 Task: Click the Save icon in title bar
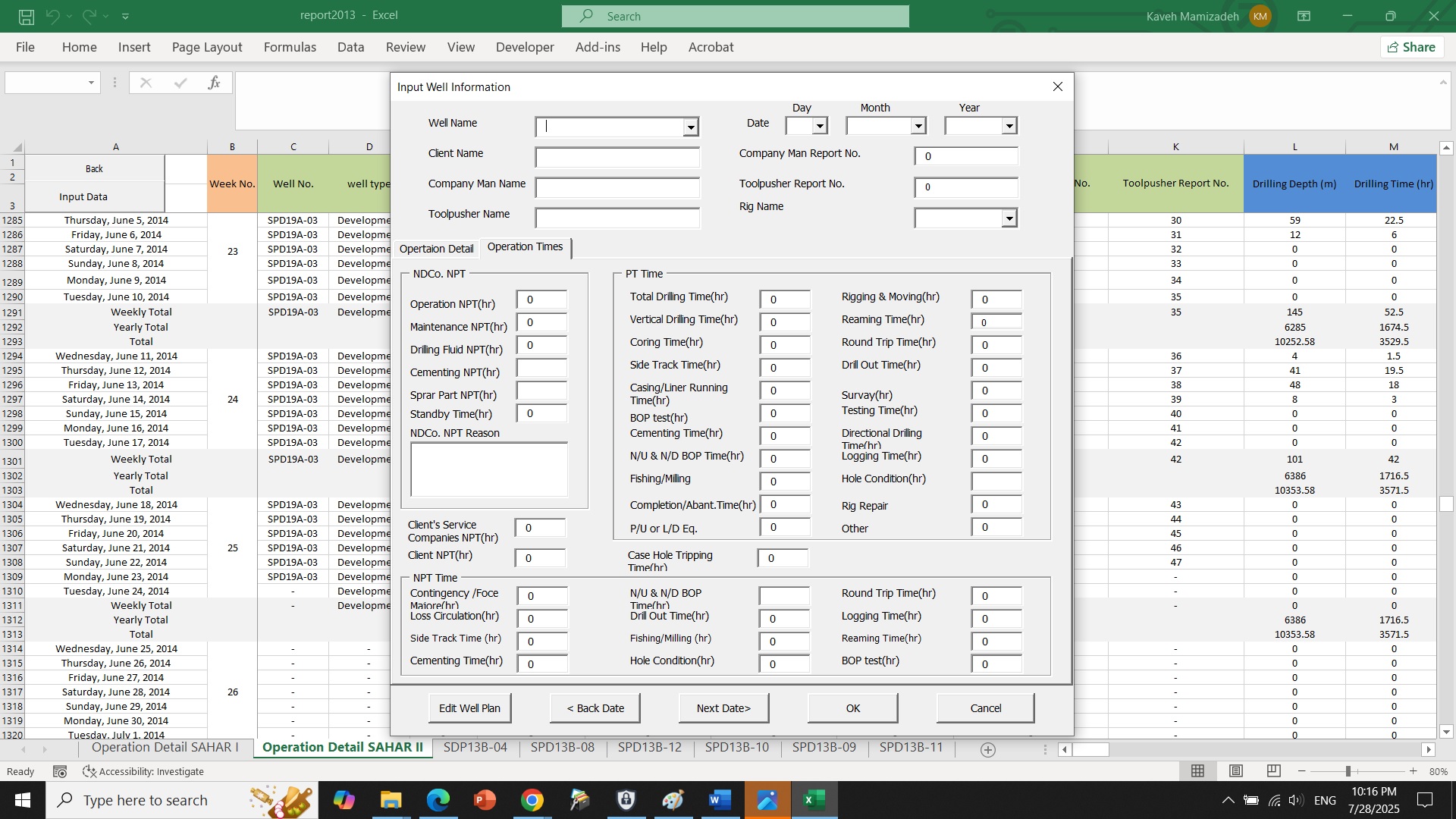27,16
